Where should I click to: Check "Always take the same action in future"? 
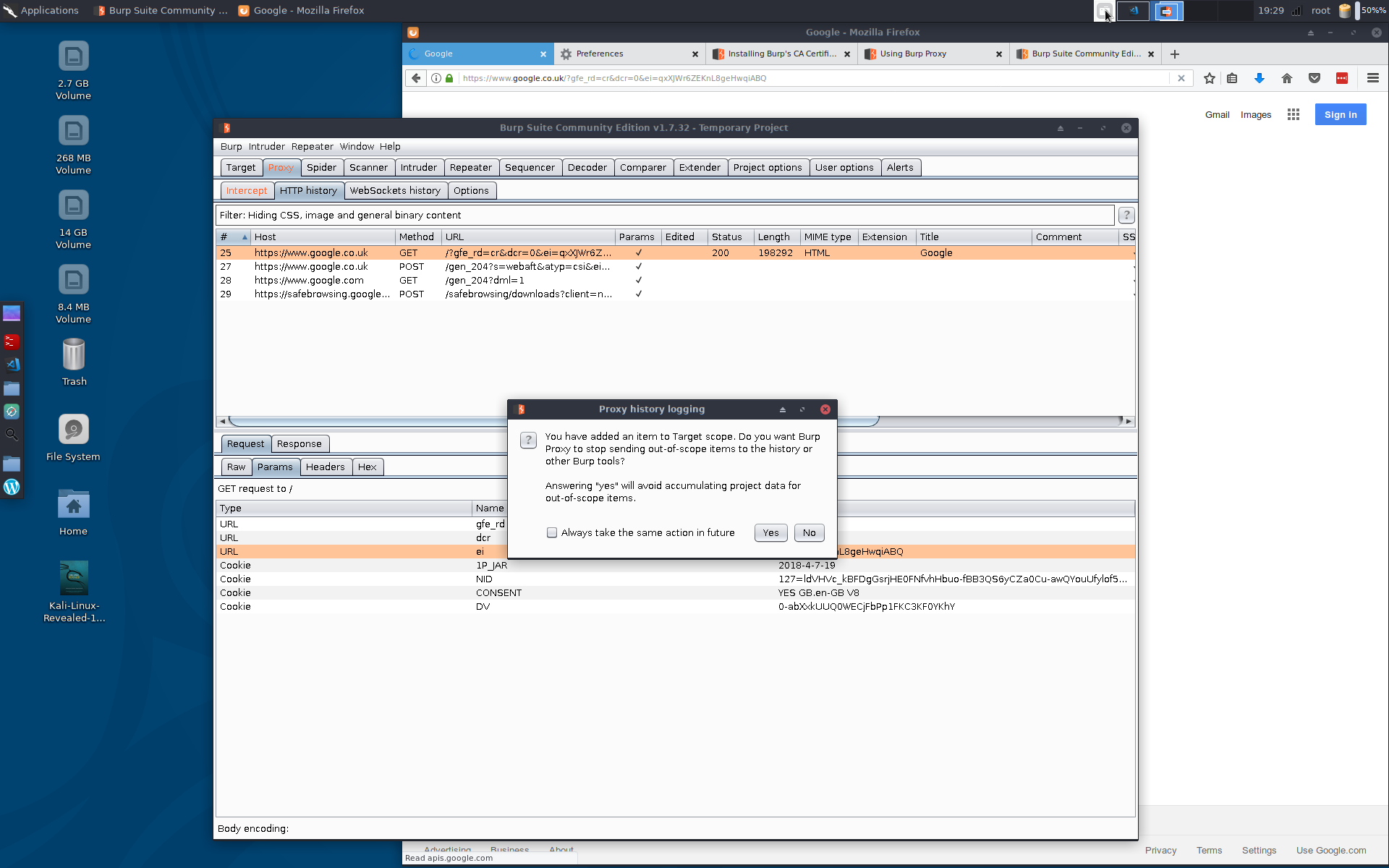[x=552, y=532]
